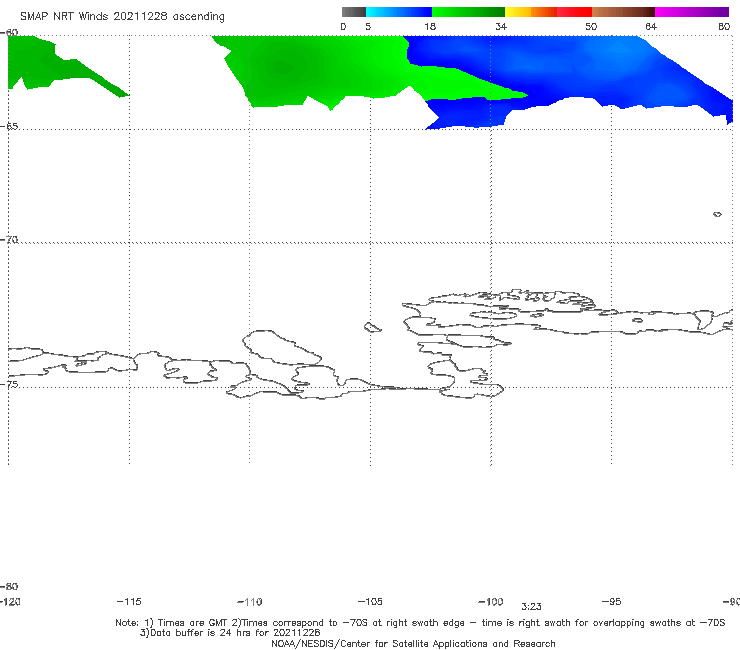Click the colorbar label "18"
The height and width of the screenshot is (650, 740).
[430, 26]
